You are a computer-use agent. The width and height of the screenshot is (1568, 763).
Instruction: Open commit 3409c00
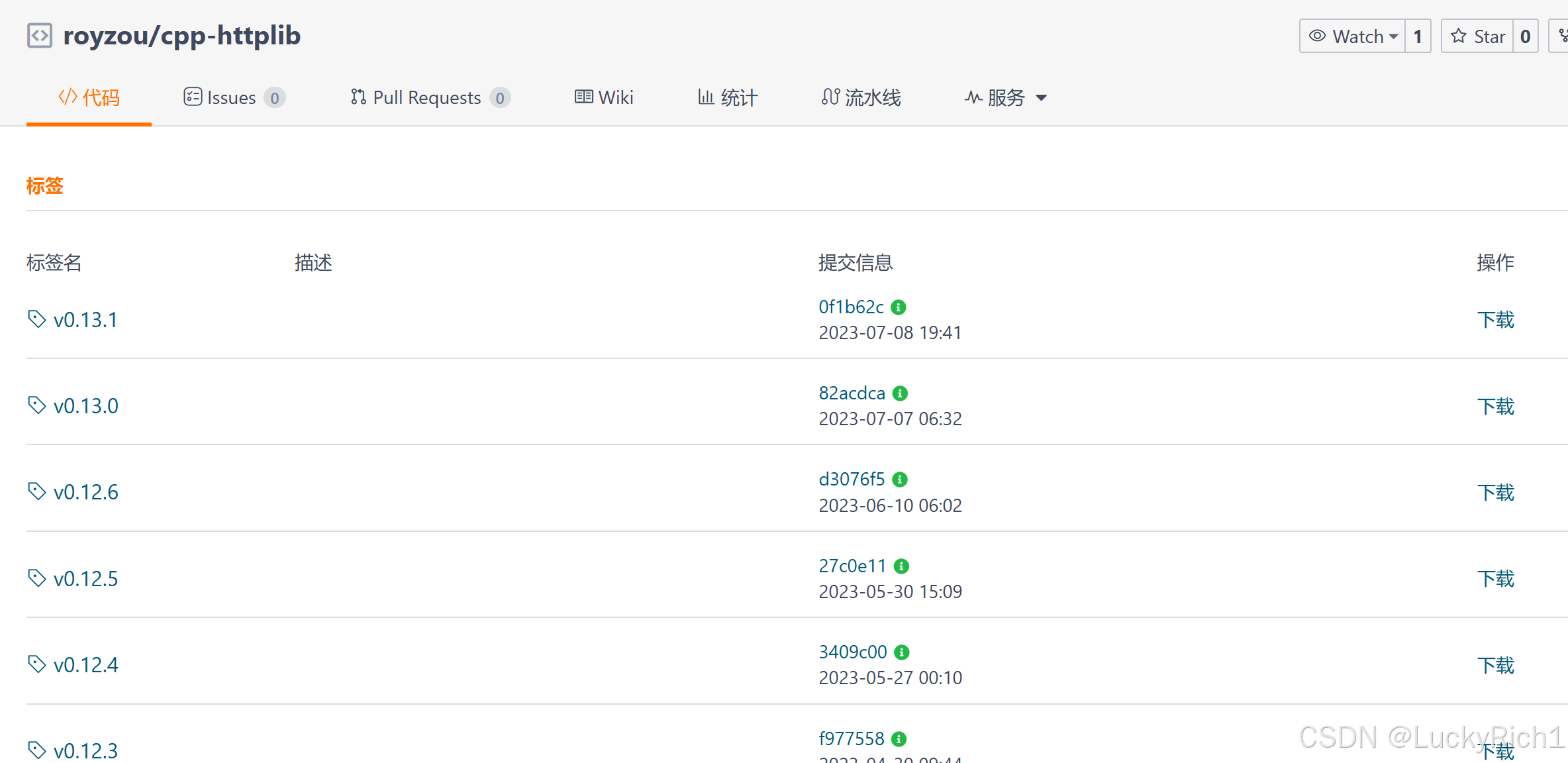click(x=853, y=652)
